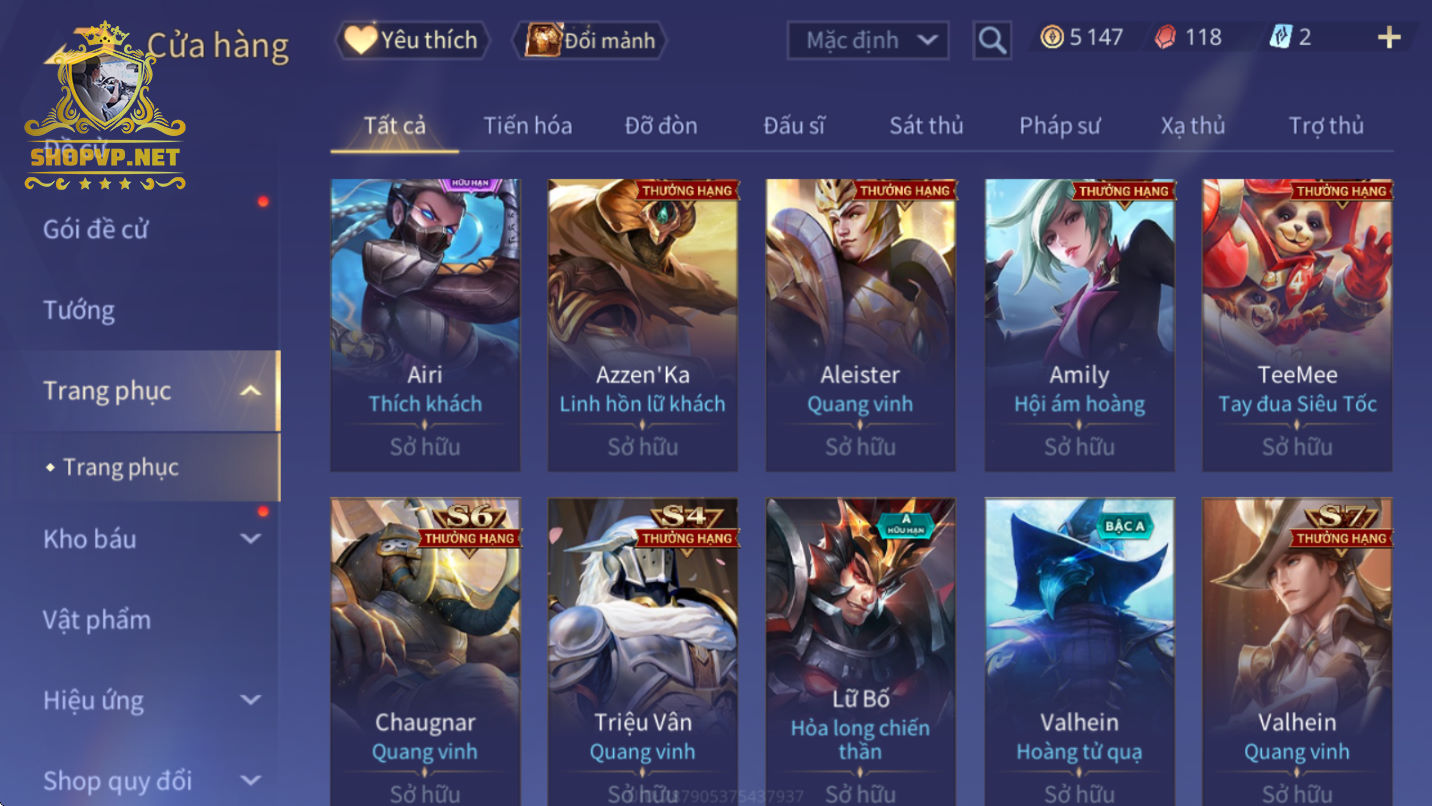
Task: Expand the Kho báu sidebar section
Action: [x=251, y=539]
